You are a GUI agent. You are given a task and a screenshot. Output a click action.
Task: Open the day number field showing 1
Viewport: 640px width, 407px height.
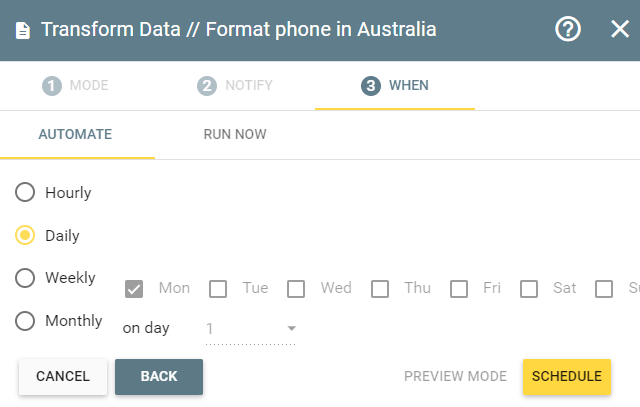[x=251, y=329]
